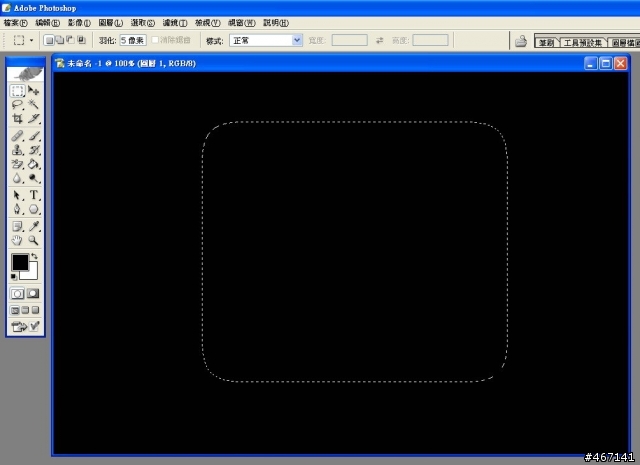Select the Ellipse shape tool
The width and height of the screenshot is (640, 465).
click(33, 209)
